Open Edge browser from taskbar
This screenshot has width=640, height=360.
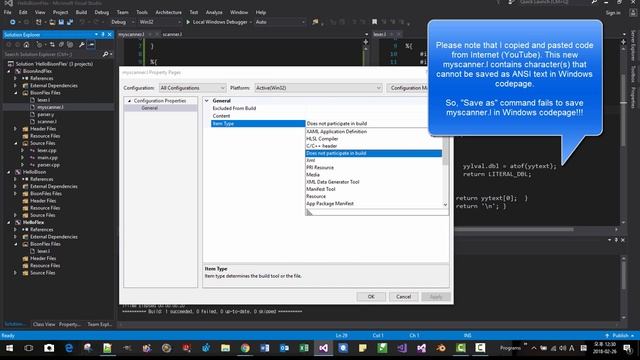[69, 348]
